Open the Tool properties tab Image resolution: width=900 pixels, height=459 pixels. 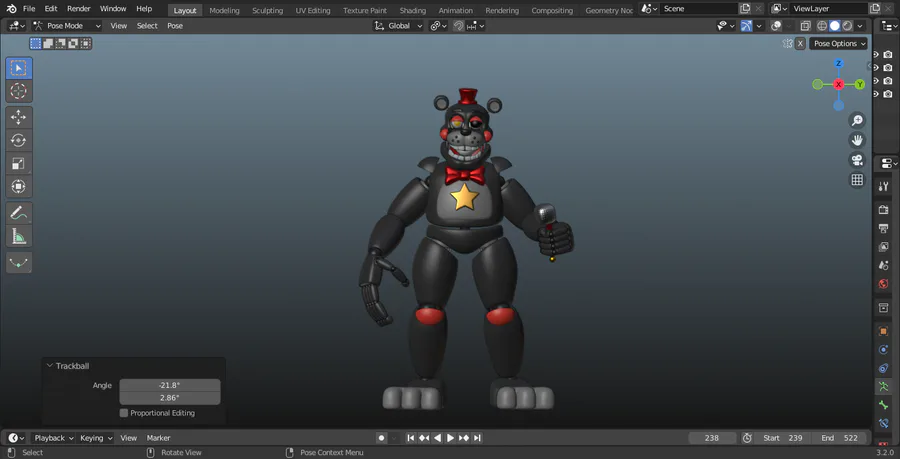click(883, 186)
